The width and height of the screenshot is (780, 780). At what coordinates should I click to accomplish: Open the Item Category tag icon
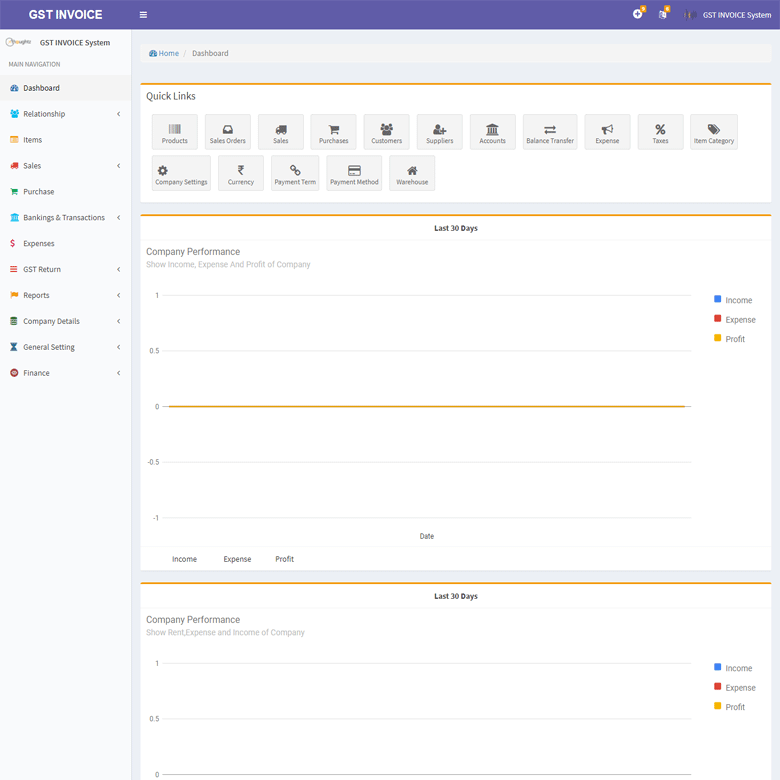pyautogui.click(x=713, y=129)
